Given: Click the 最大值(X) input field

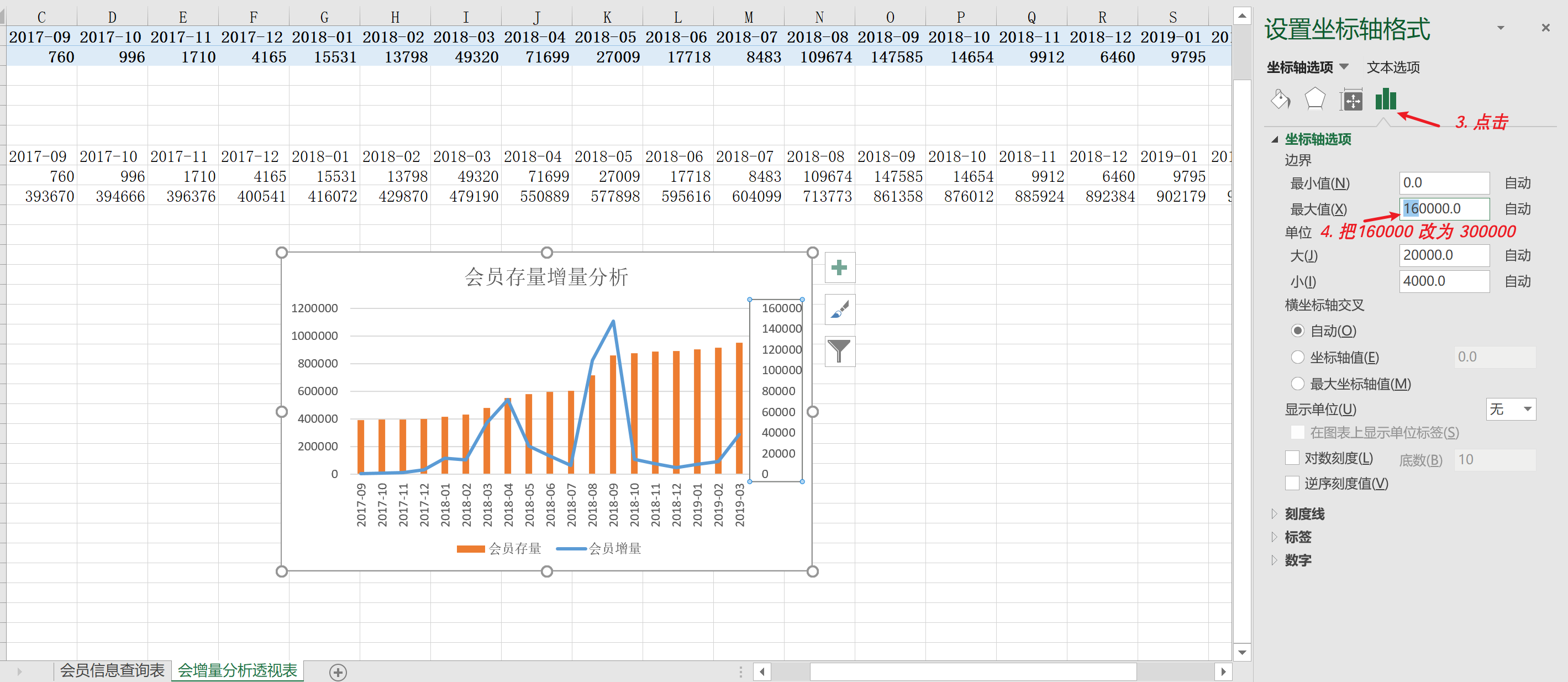Looking at the screenshot, I should (1444, 209).
